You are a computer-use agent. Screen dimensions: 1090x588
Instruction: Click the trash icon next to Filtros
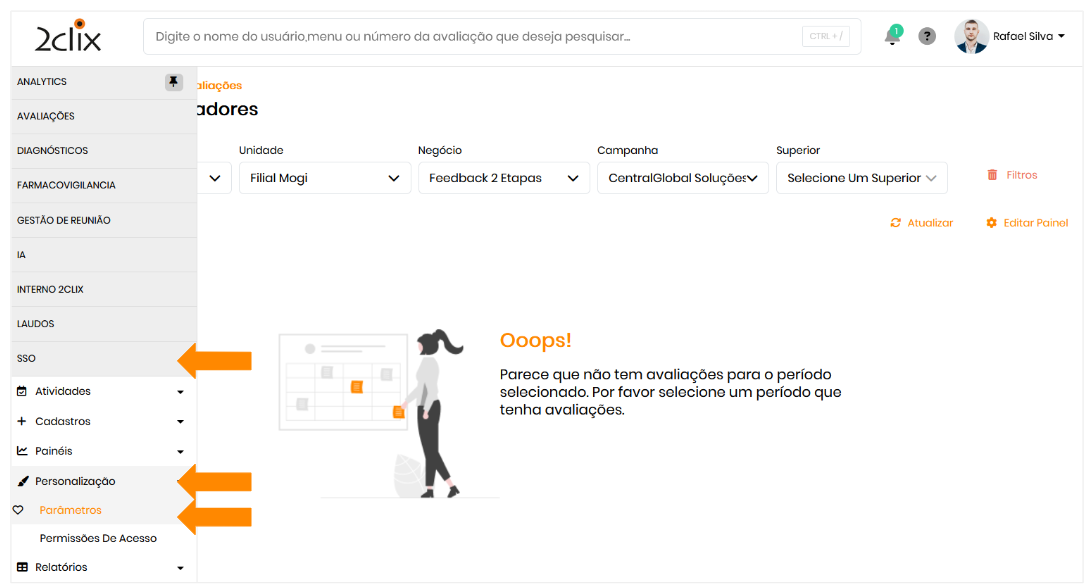pos(992,175)
